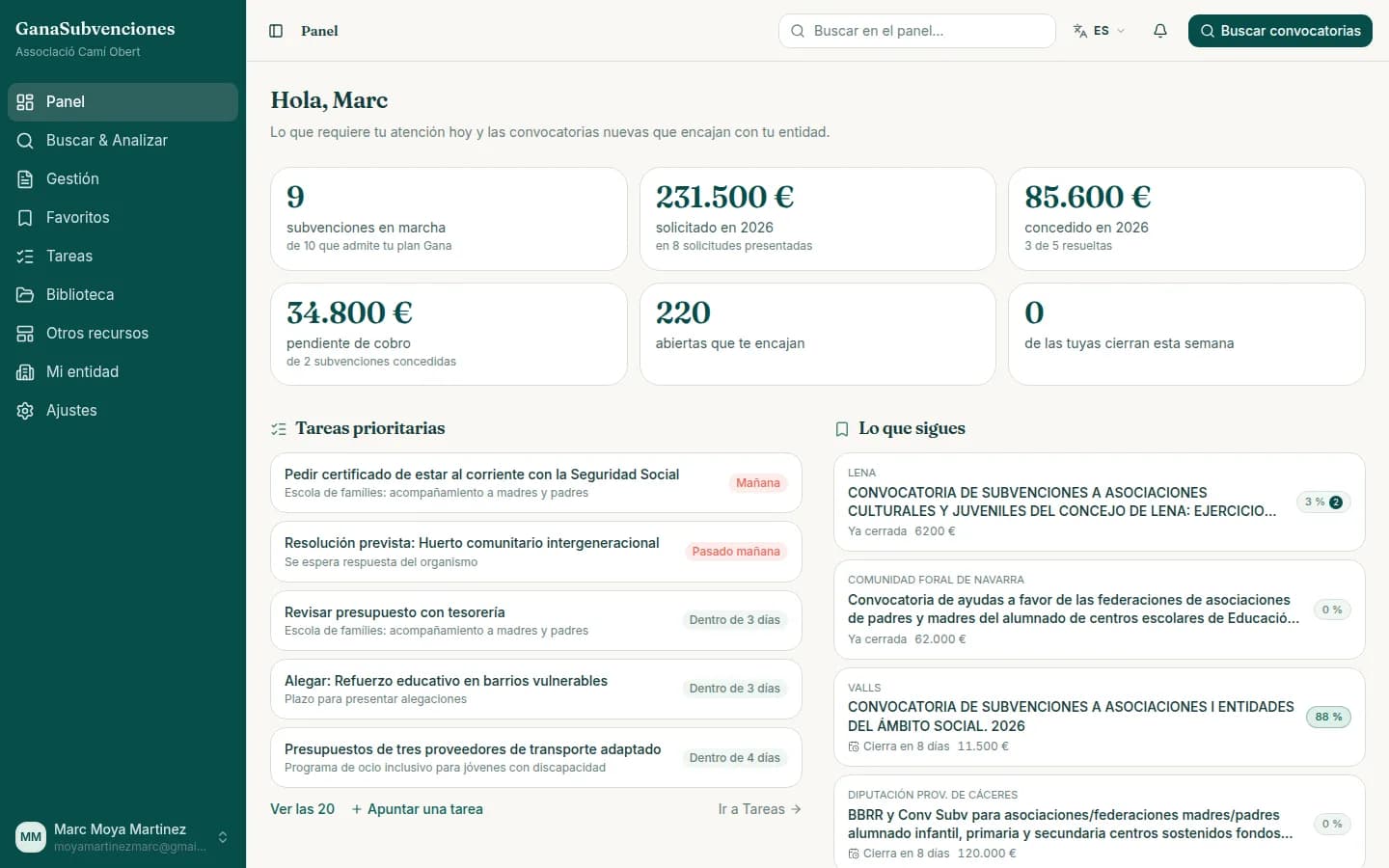Screen dimensions: 1389x868
Task: Click the Gestión document icon
Action: tap(25, 179)
